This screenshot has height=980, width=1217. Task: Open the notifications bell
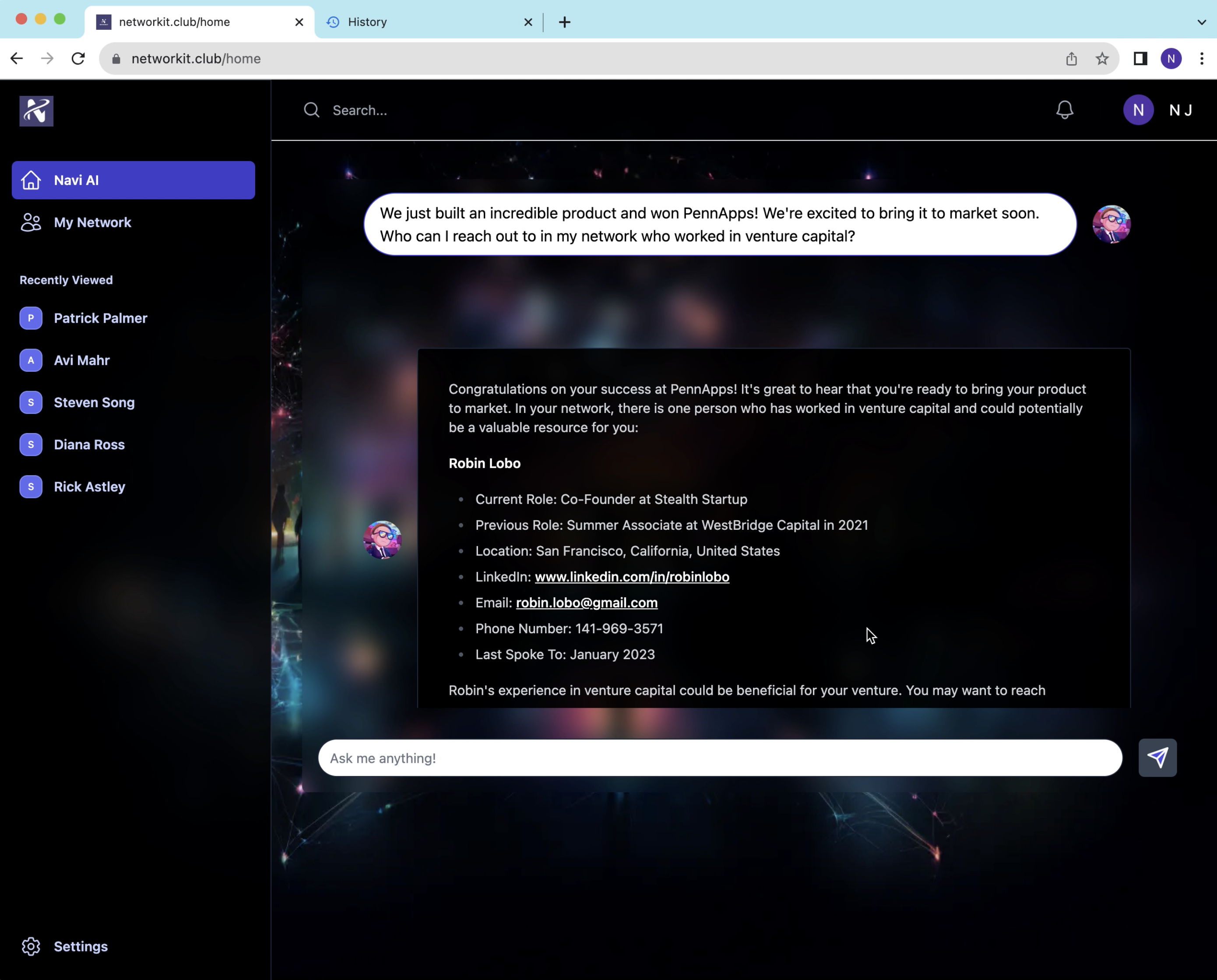pos(1065,110)
